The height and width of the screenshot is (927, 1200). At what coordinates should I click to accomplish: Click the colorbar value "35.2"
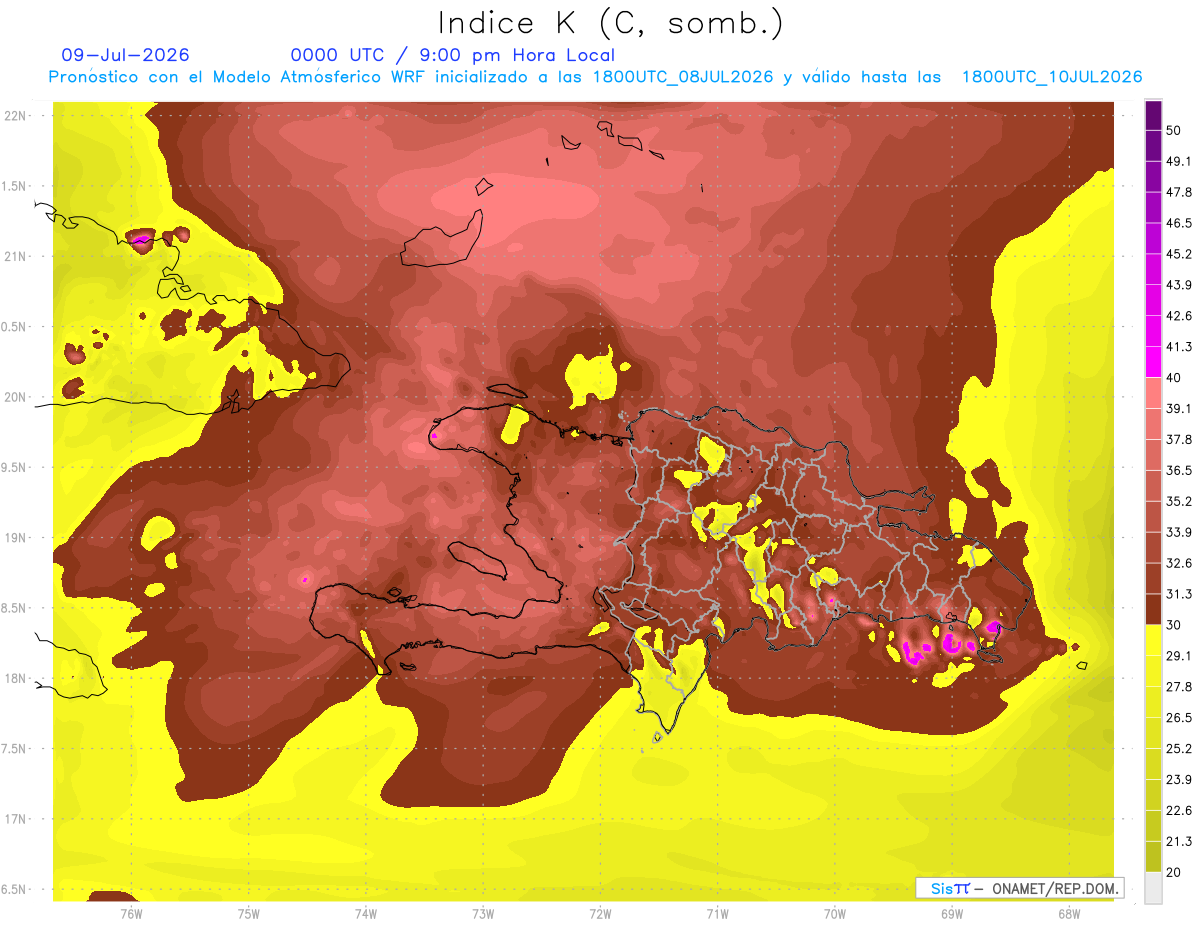click(1179, 502)
